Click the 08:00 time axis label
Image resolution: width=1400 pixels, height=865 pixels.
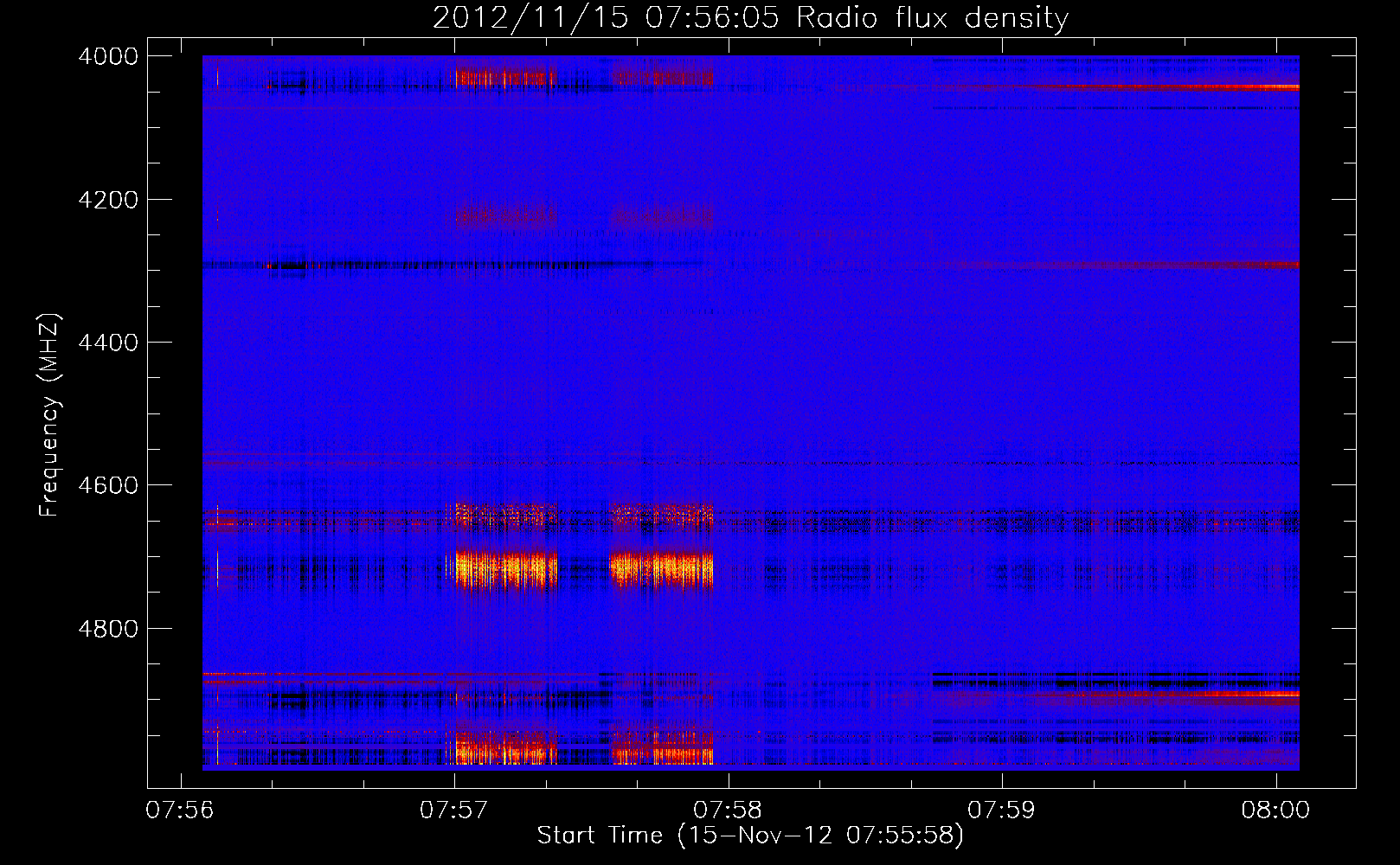1275,811
